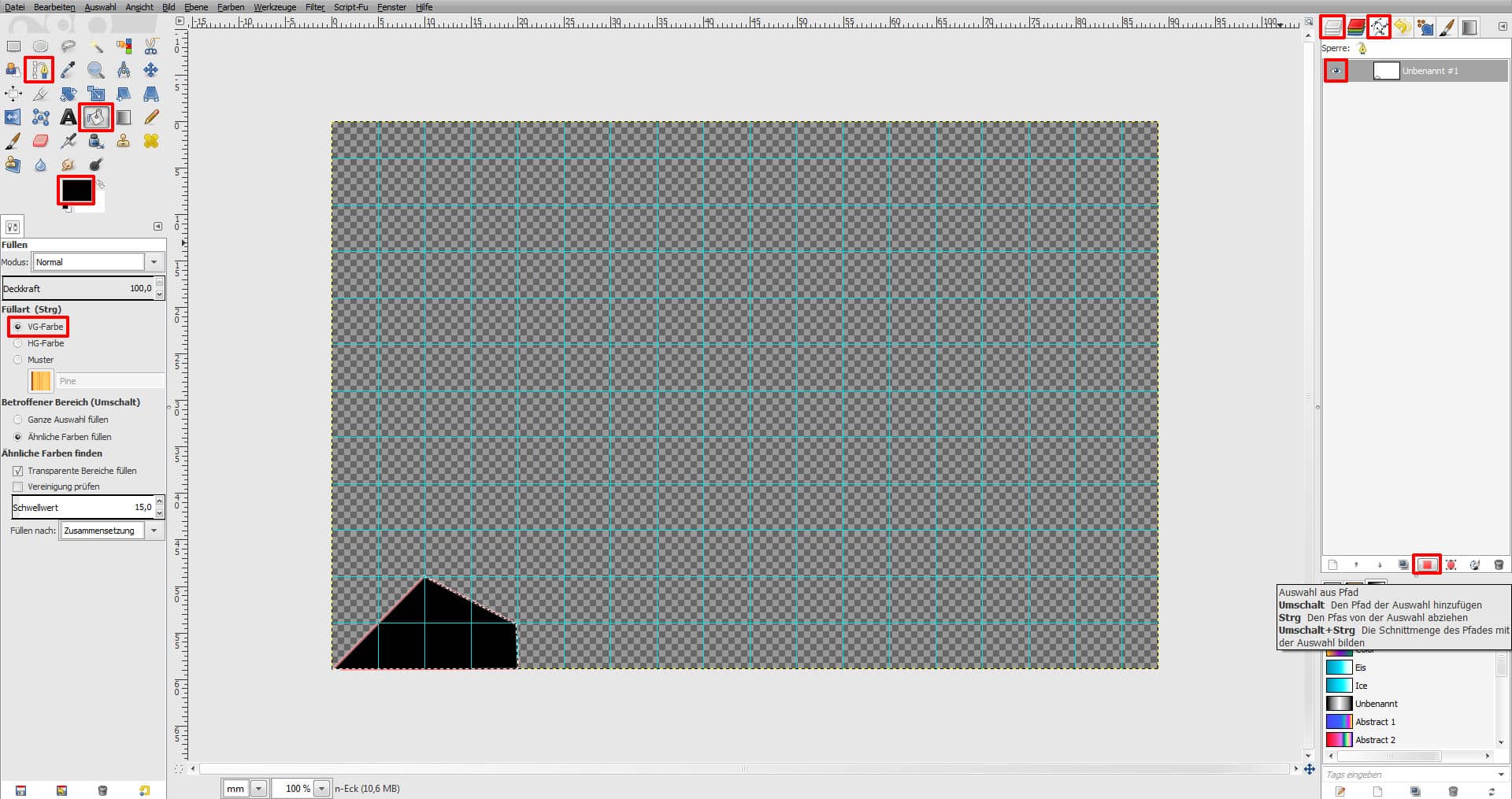The width and height of the screenshot is (1512, 799).
Task: Open the Filter menu
Action: pyautogui.click(x=314, y=7)
